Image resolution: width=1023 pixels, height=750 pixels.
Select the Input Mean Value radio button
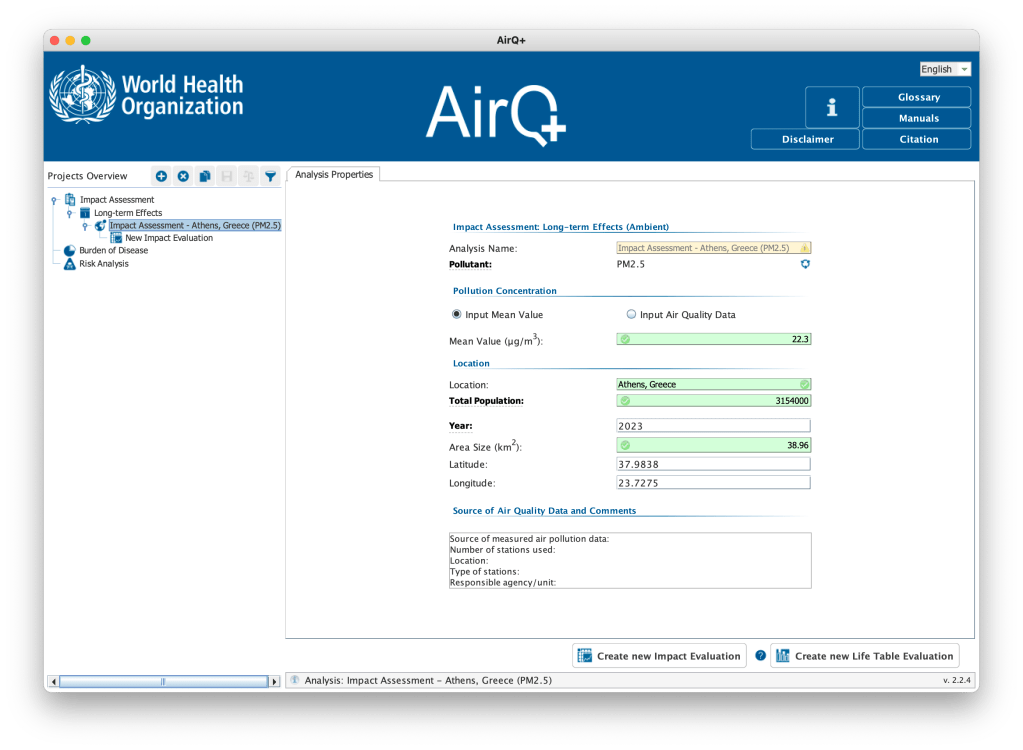coord(457,314)
